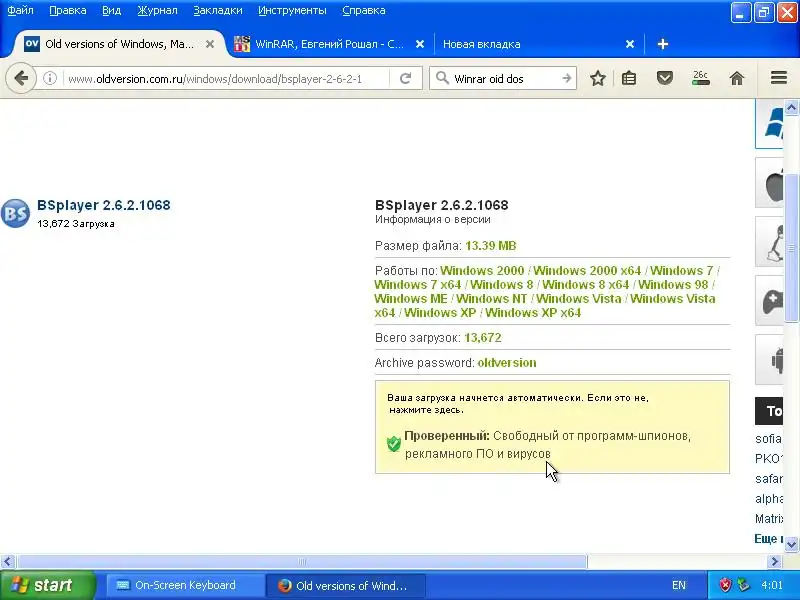Go back to the previous page
The image size is (800, 600).
(21, 79)
